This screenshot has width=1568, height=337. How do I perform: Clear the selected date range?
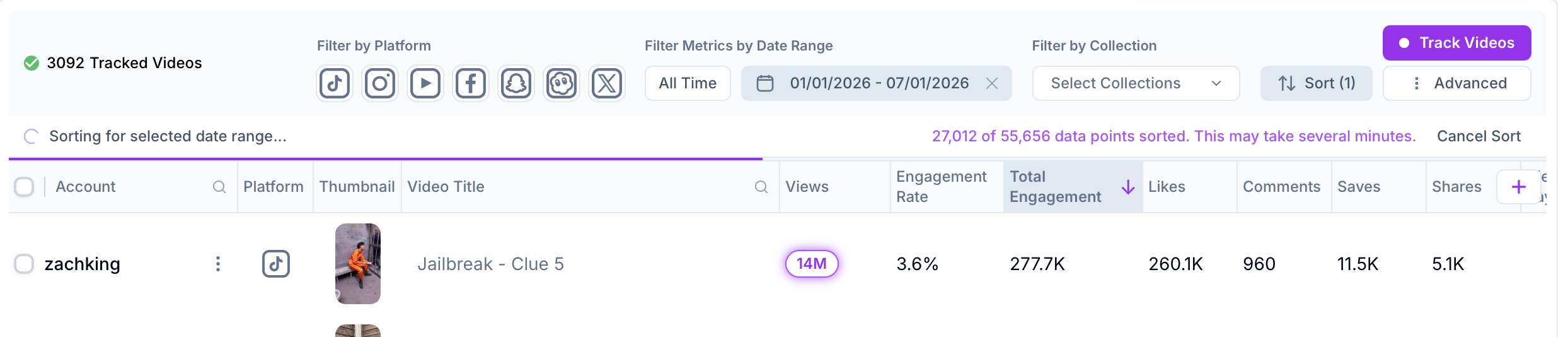[992, 83]
